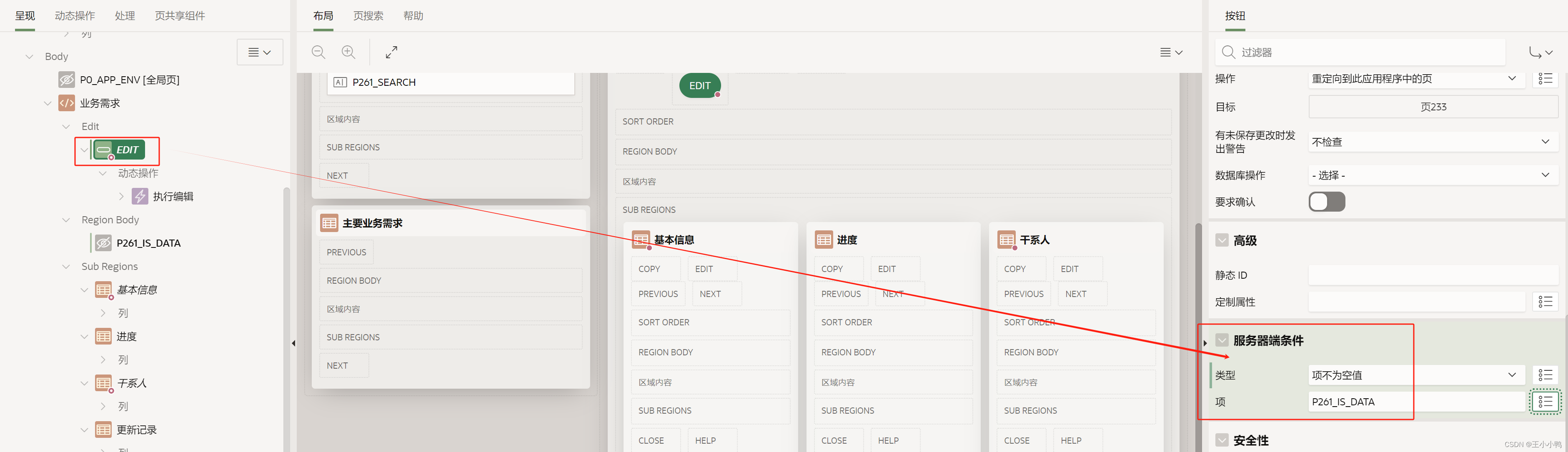1568x452 pixels.
Task: Click the P0_APP_ENV hidden item icon
Action: 66,80
